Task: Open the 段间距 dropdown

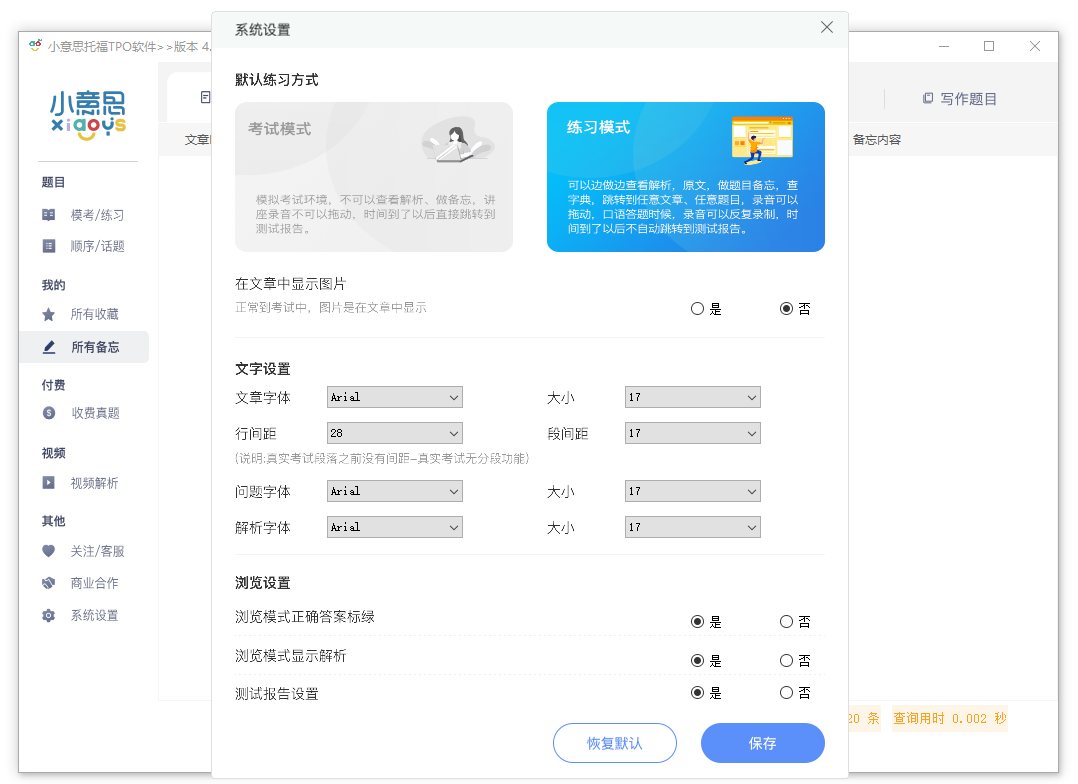Action: pyautogui.click(x=692, y=433)
